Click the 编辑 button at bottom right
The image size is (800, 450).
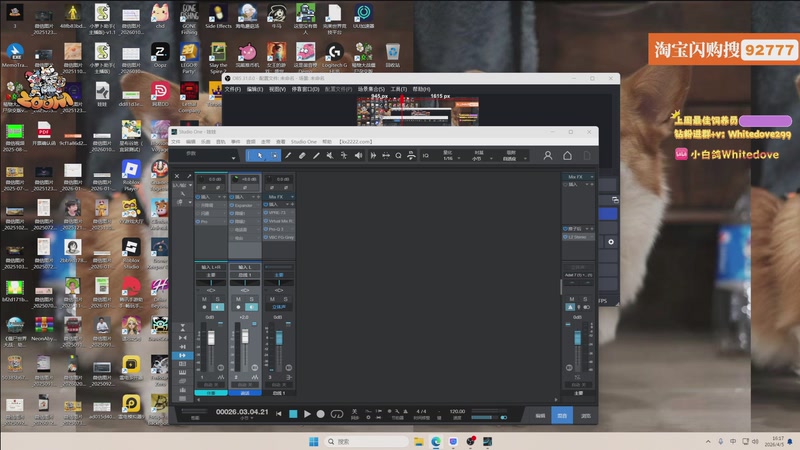(538, 414)
